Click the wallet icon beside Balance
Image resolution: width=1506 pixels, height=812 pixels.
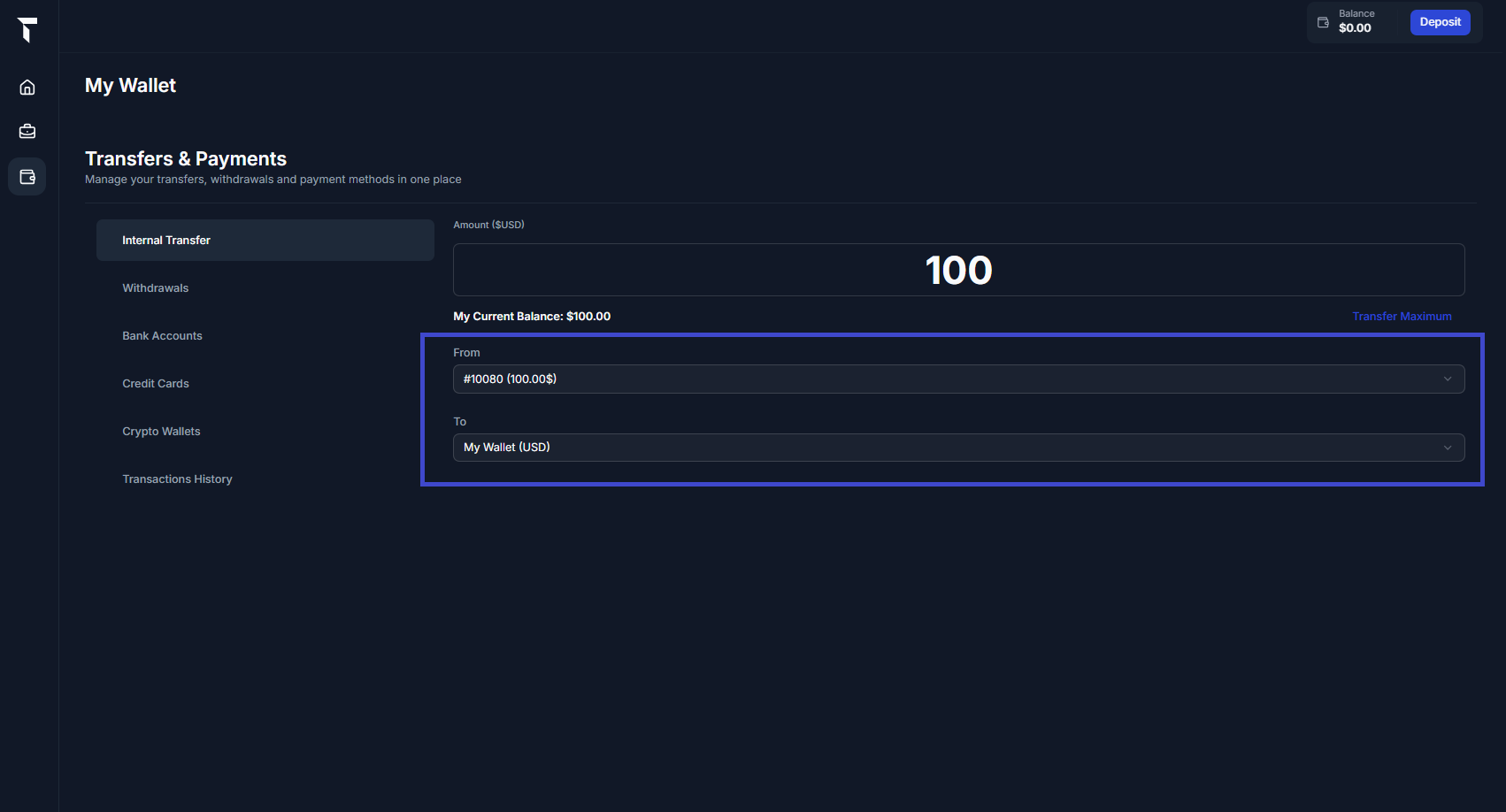[1323, 22]
